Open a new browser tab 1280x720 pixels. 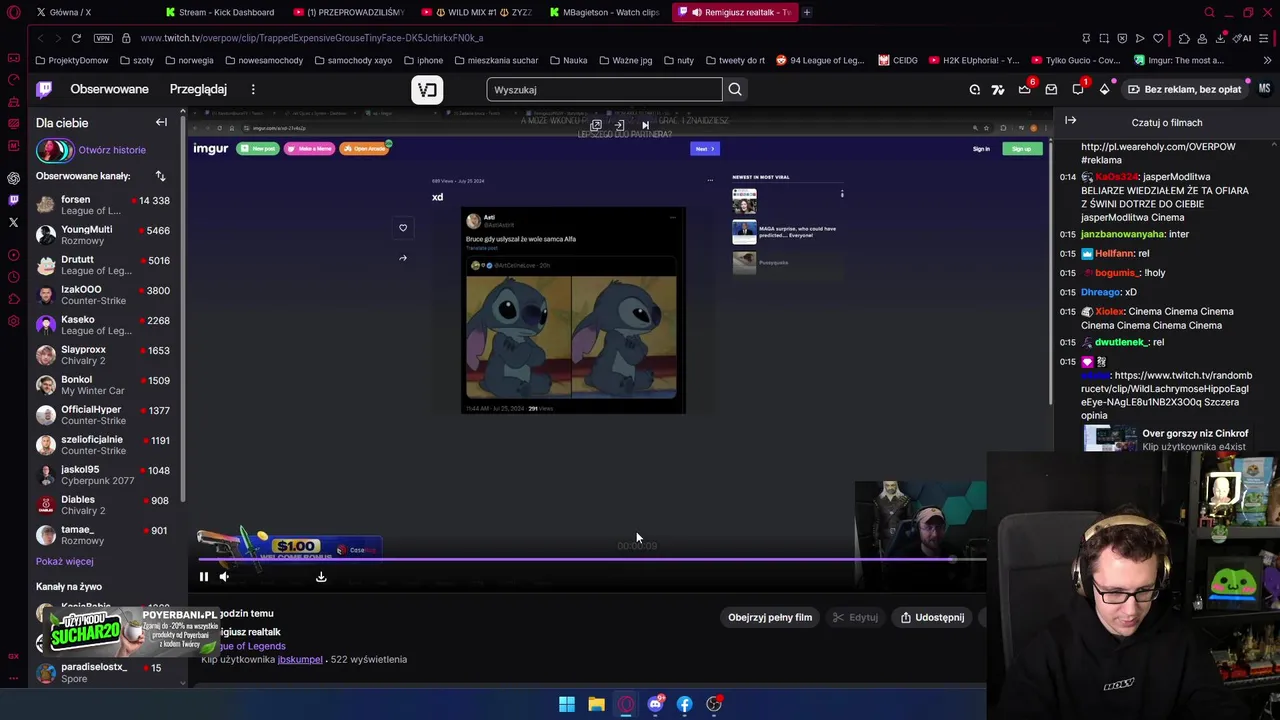pos(807,12)
